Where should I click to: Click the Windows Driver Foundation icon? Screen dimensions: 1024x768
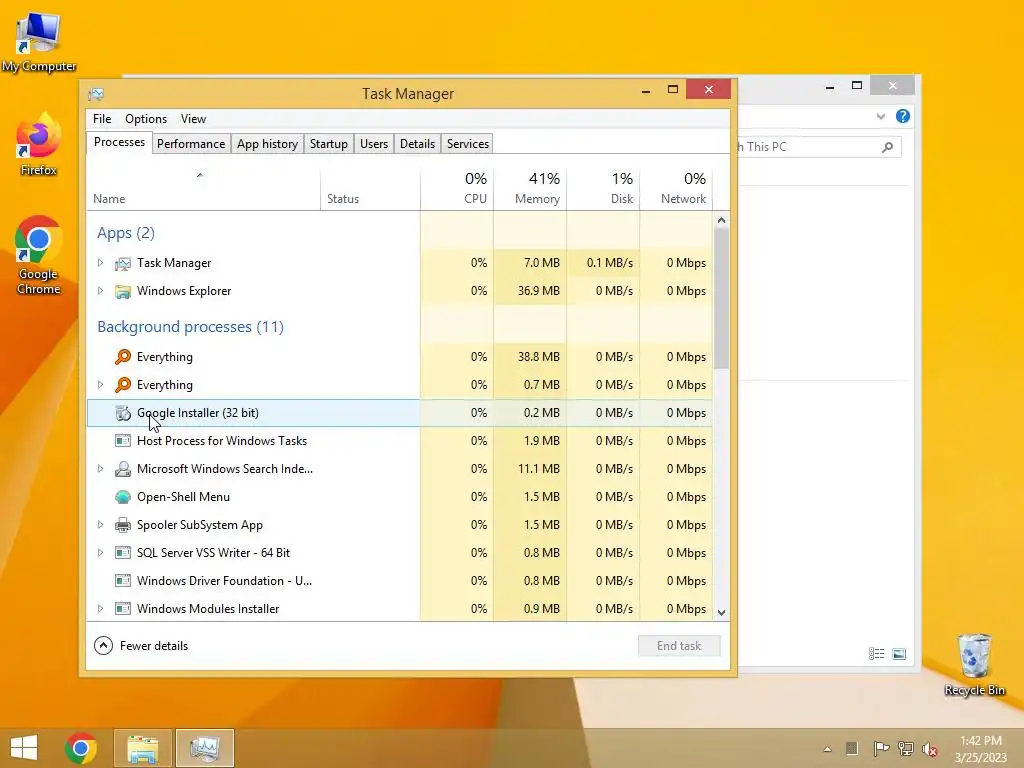coord(123,581)
